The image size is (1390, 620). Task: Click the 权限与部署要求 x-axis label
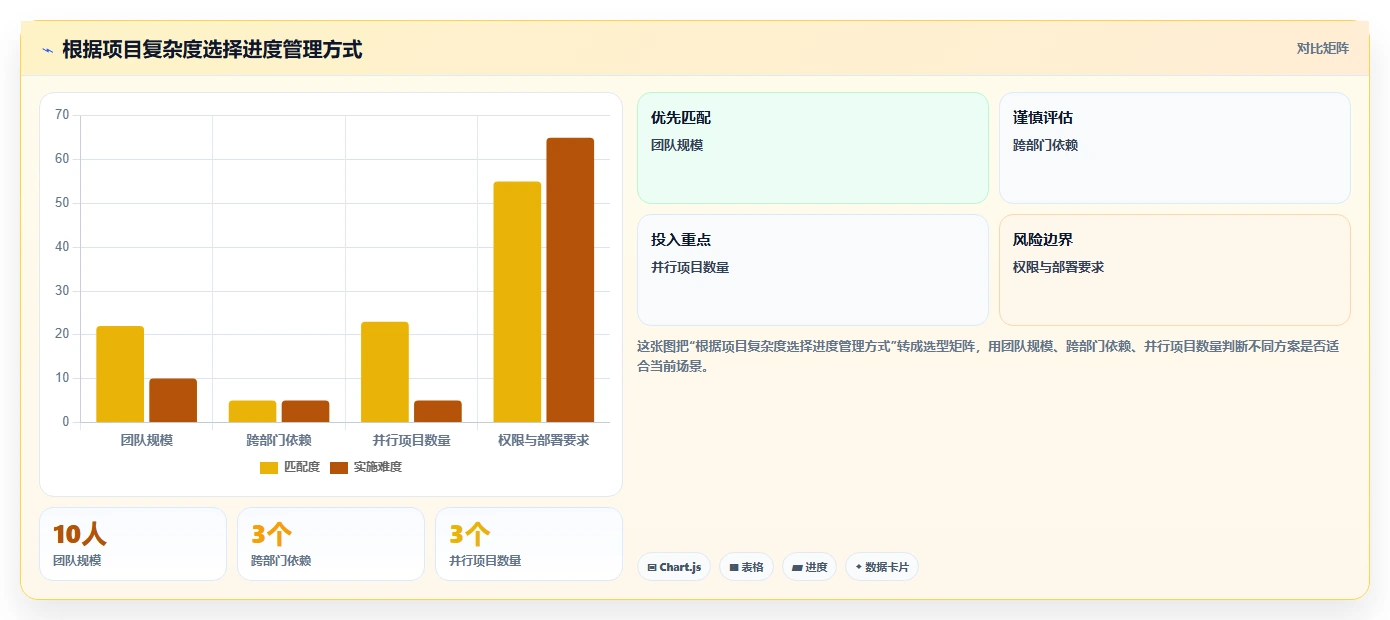click(x=544, y=440)
